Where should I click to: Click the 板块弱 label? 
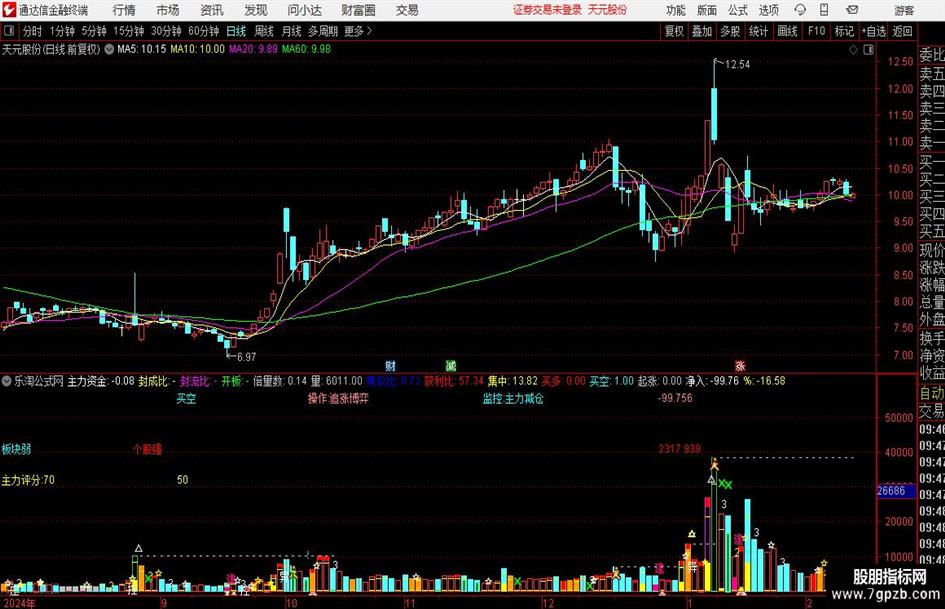pos(16,449)
